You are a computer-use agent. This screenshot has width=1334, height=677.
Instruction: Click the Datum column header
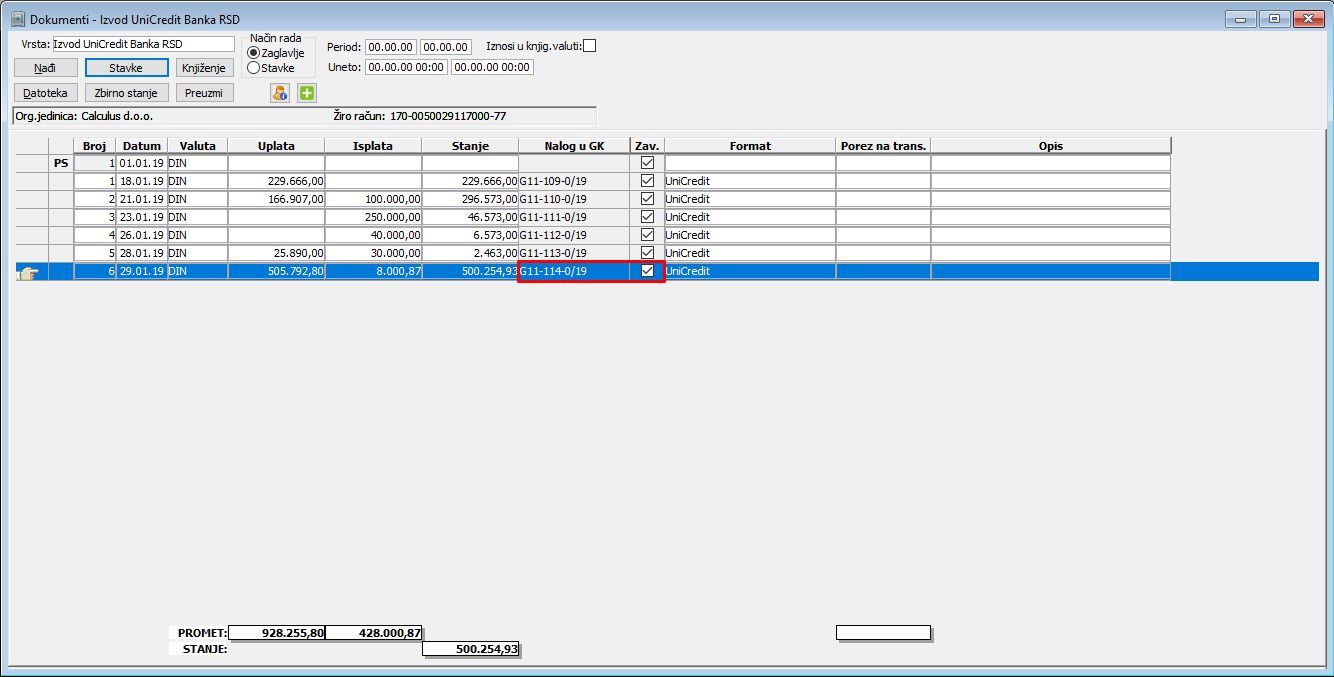141,146
